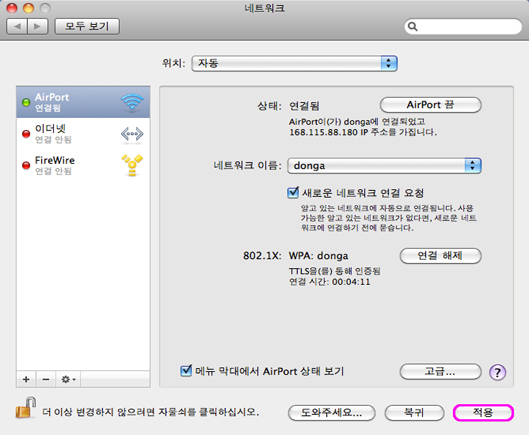
Task: Open the 위치 location dropdown
Action: click(x=295, y=63)
